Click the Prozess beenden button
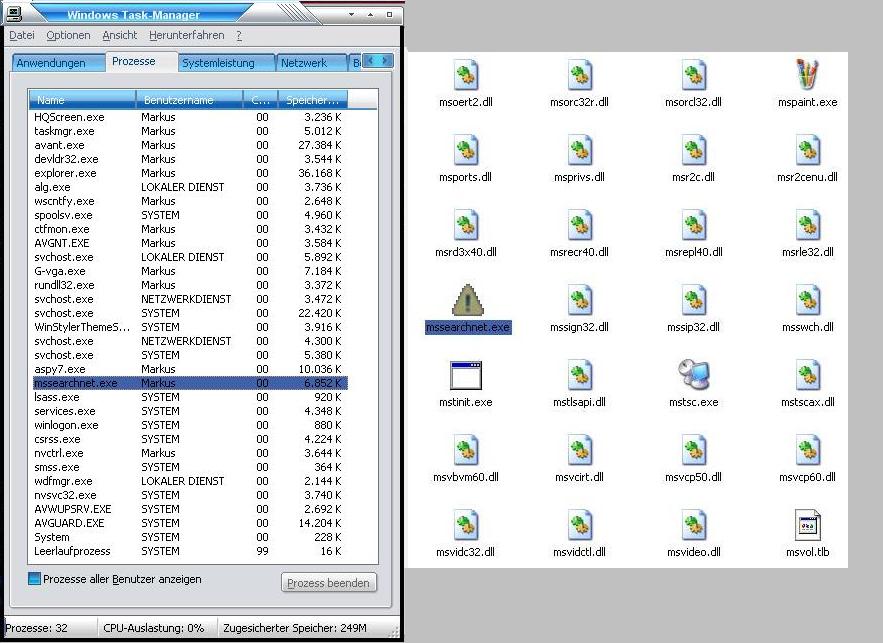 [328, 583]
